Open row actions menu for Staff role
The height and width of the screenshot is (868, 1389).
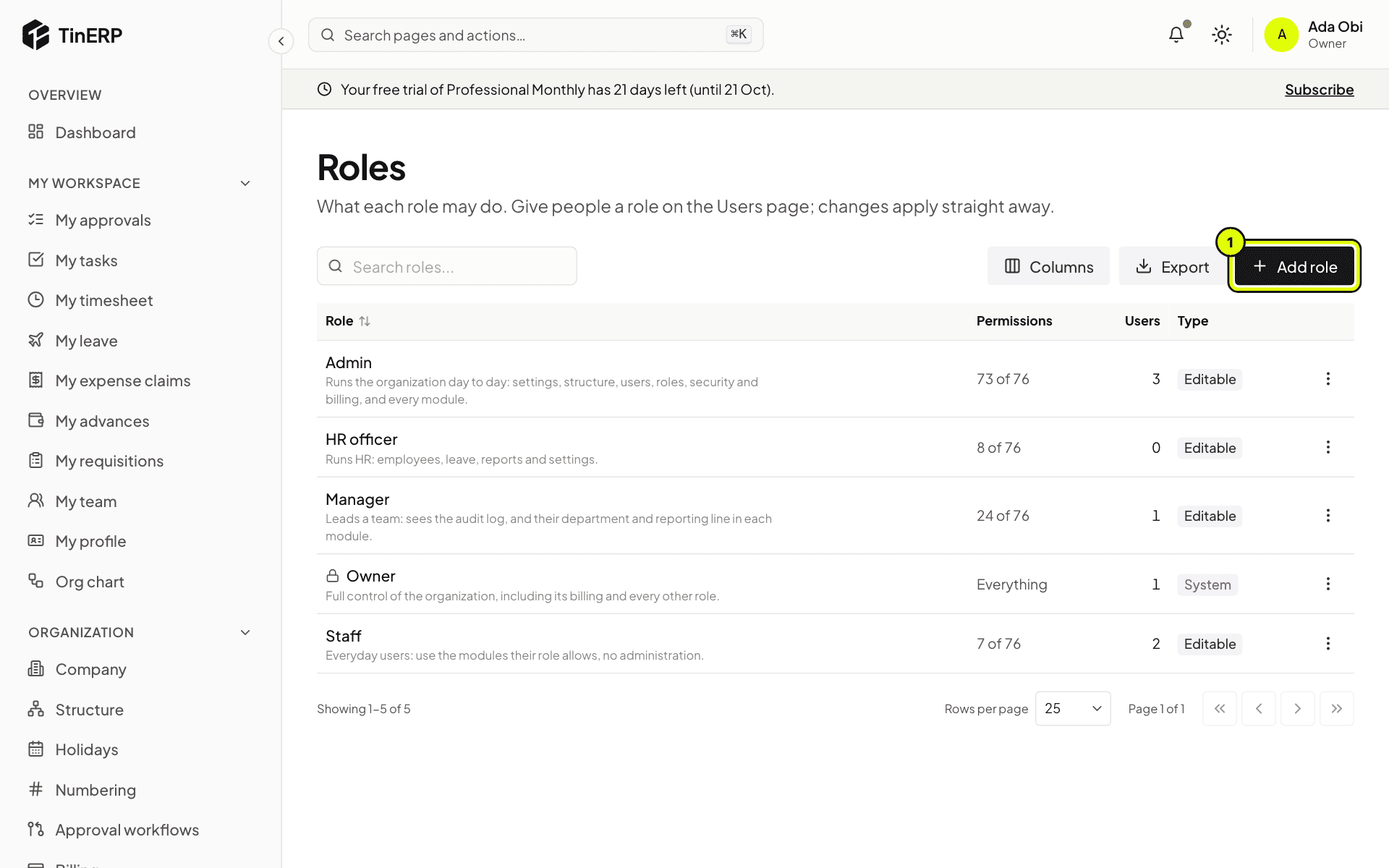point(1328,644)
